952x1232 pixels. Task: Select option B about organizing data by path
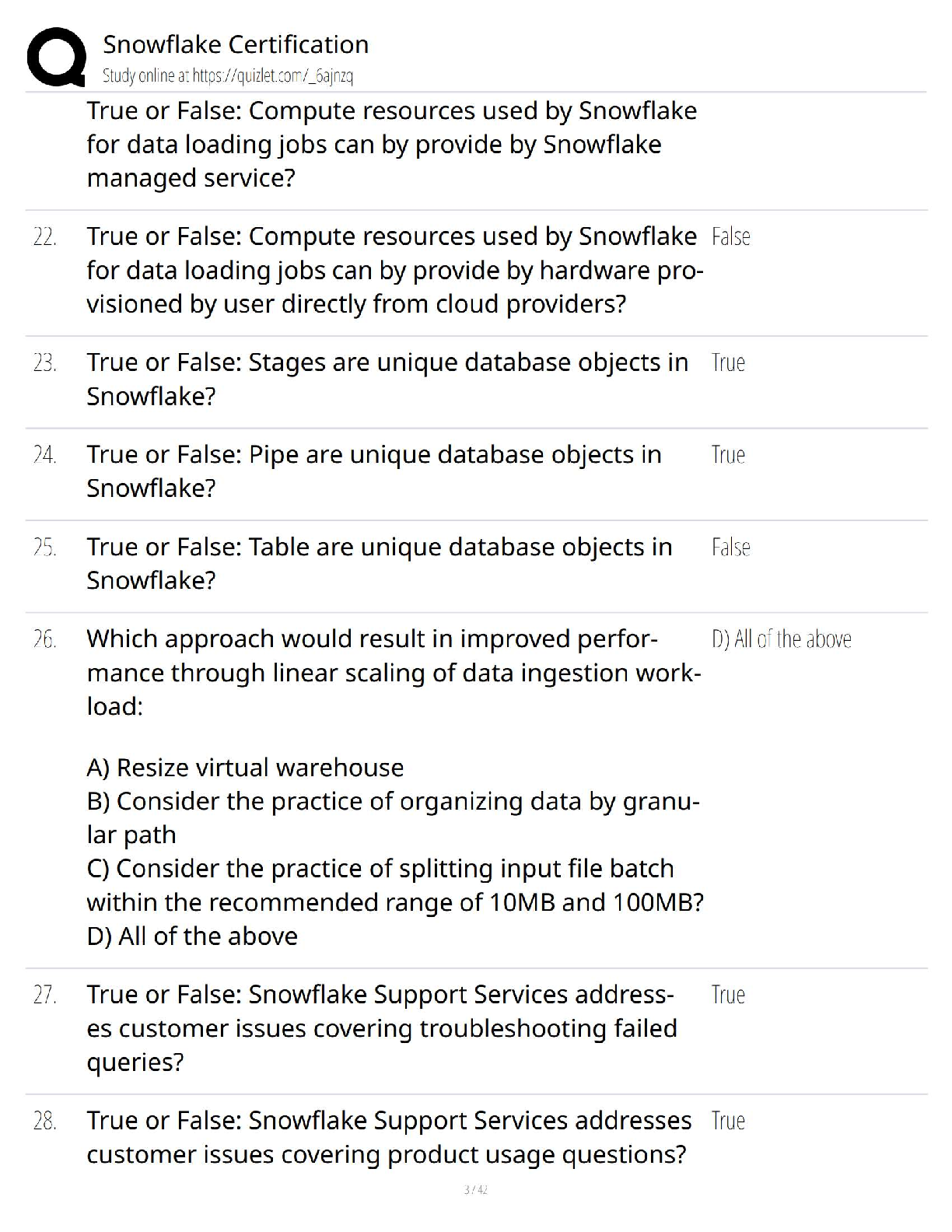point(394,817)
